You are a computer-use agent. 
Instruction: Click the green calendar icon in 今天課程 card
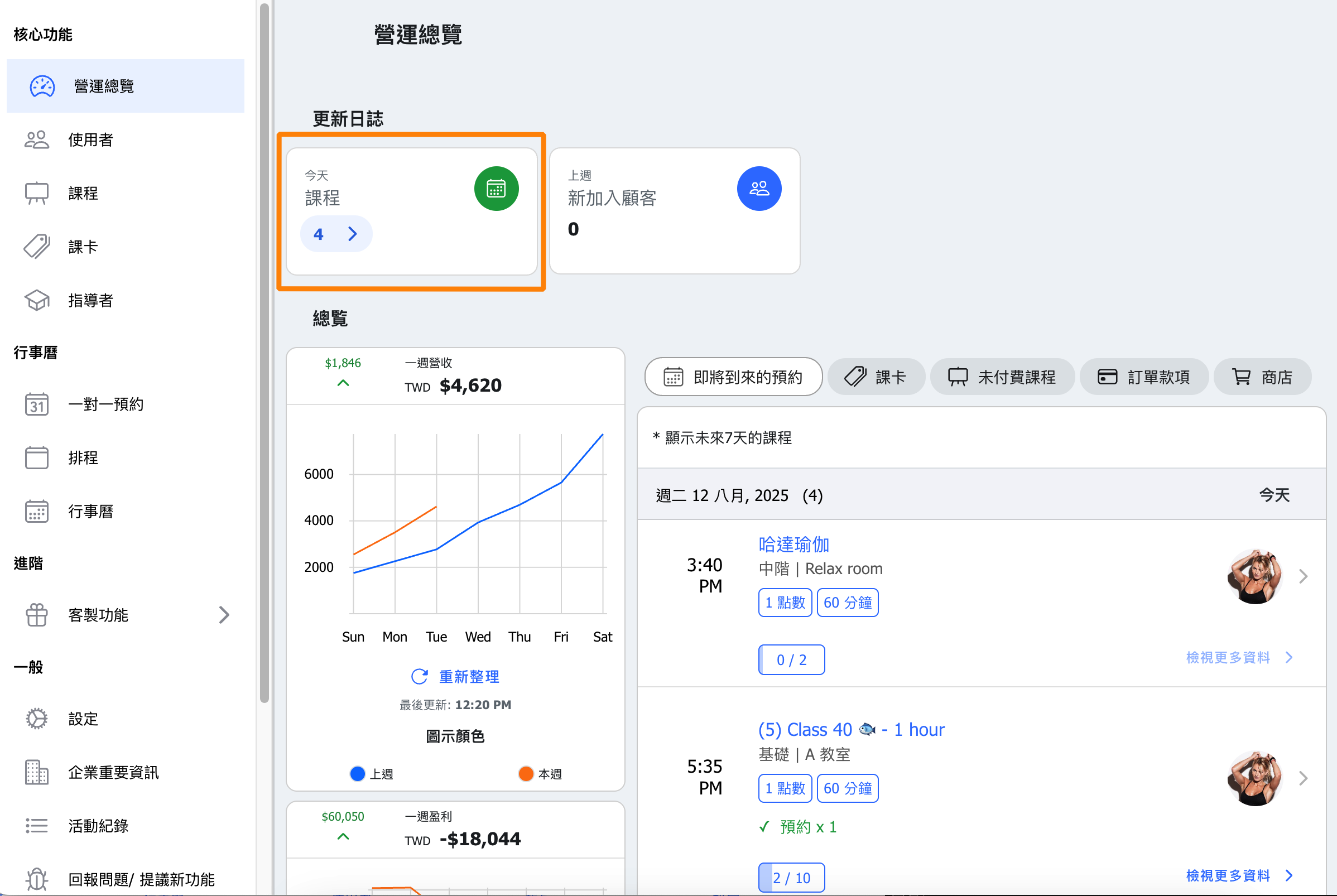pos(496,189)
